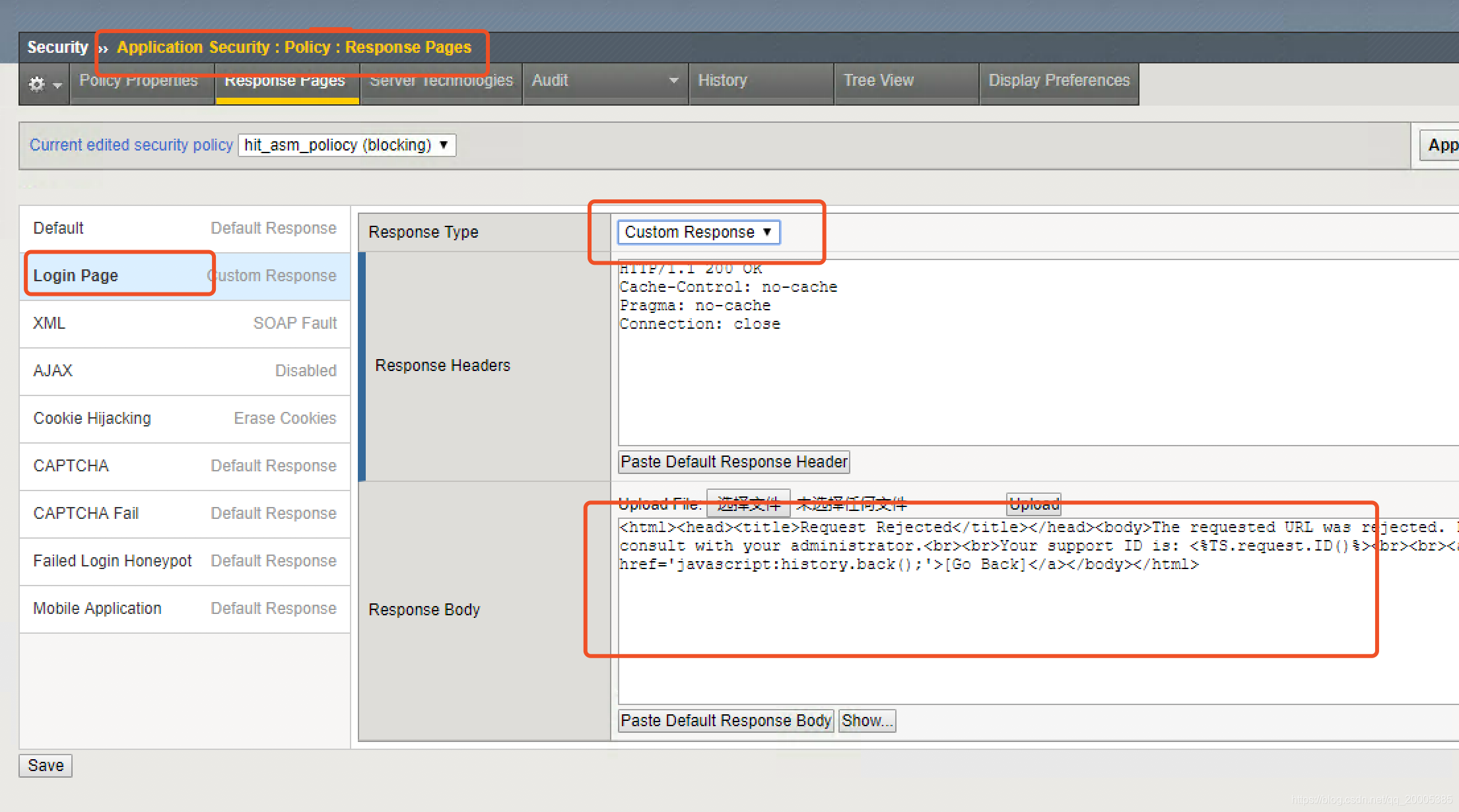Click the Application Security breadcrumb link
1459x812 pixels.
click(x=193, y=48)
